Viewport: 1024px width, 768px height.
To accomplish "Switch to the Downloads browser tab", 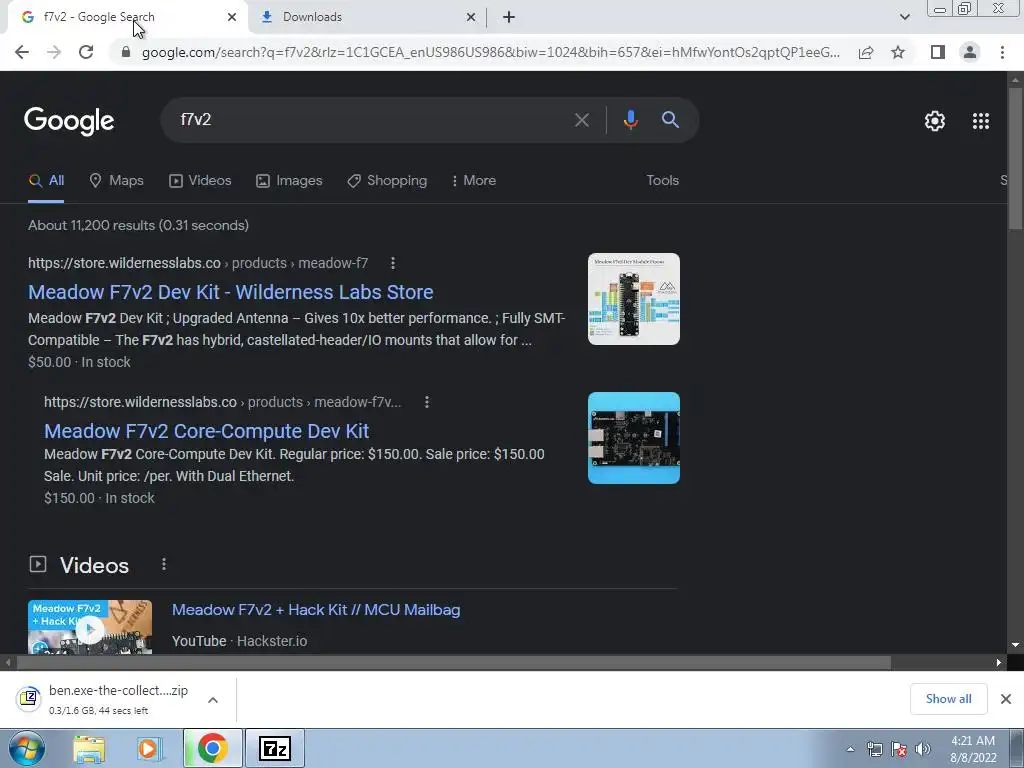I will point(367,18).
